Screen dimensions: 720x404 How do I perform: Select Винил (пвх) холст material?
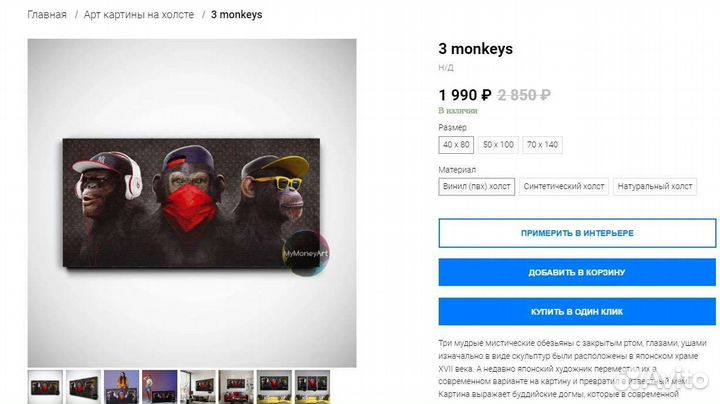point(477,186)
